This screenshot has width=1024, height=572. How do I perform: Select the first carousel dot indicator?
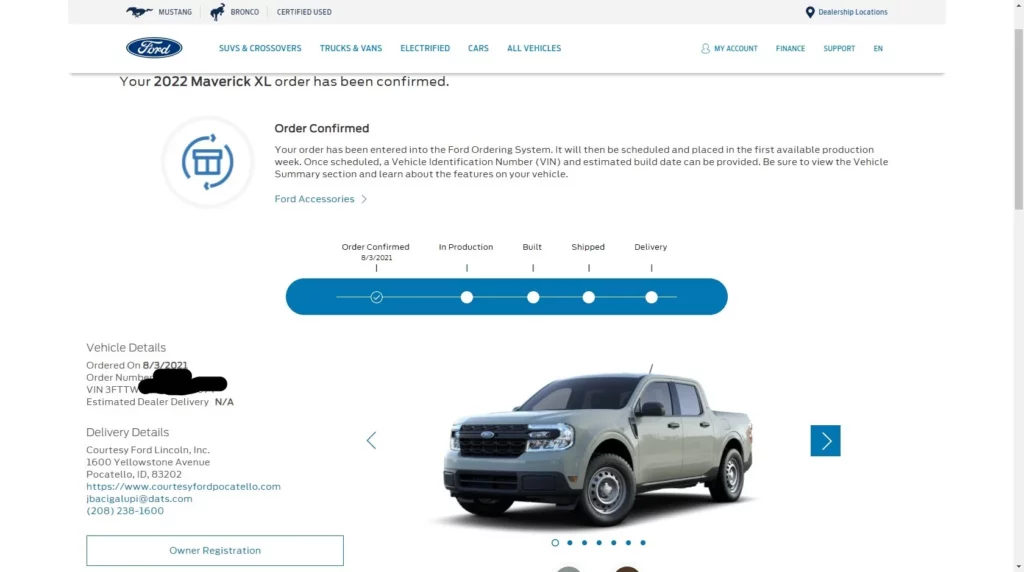coord(555,543)
